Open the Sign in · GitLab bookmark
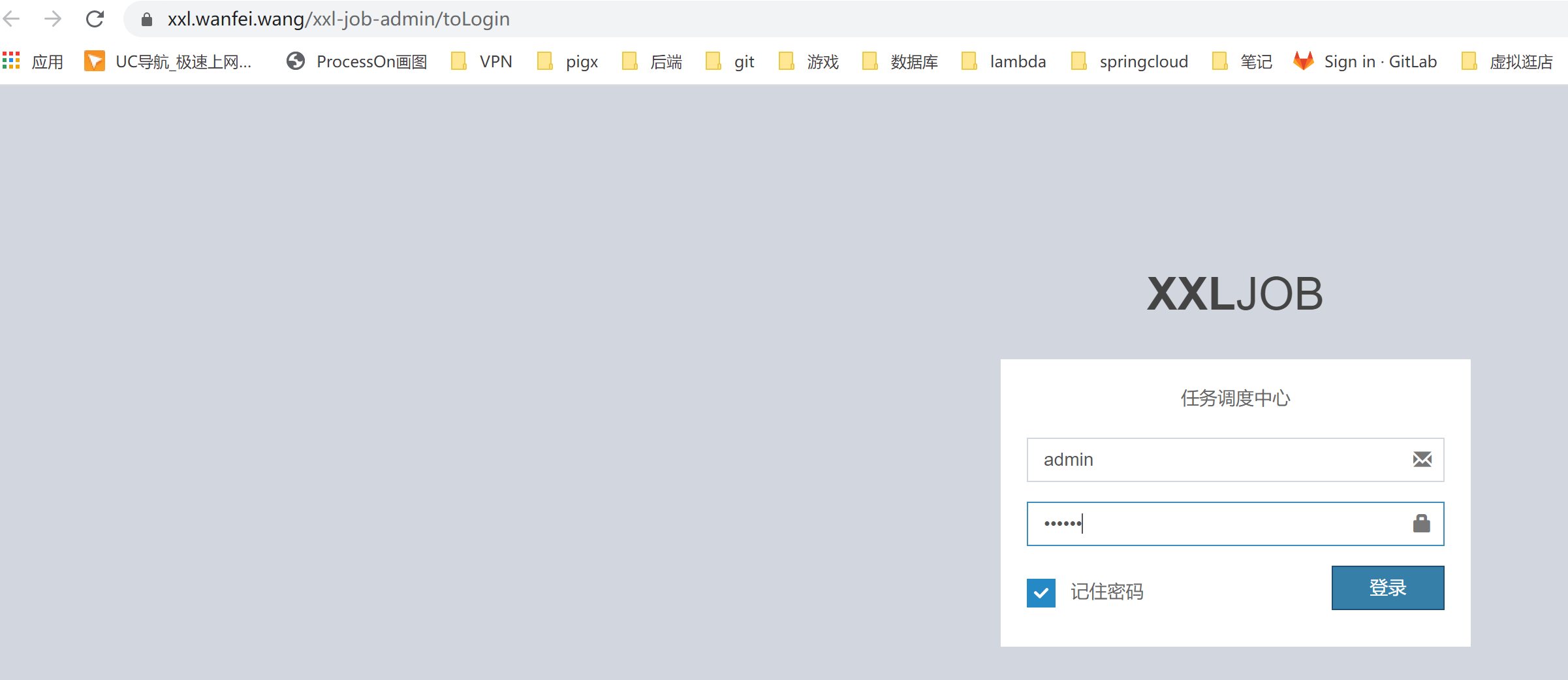 pos(1365,61)
